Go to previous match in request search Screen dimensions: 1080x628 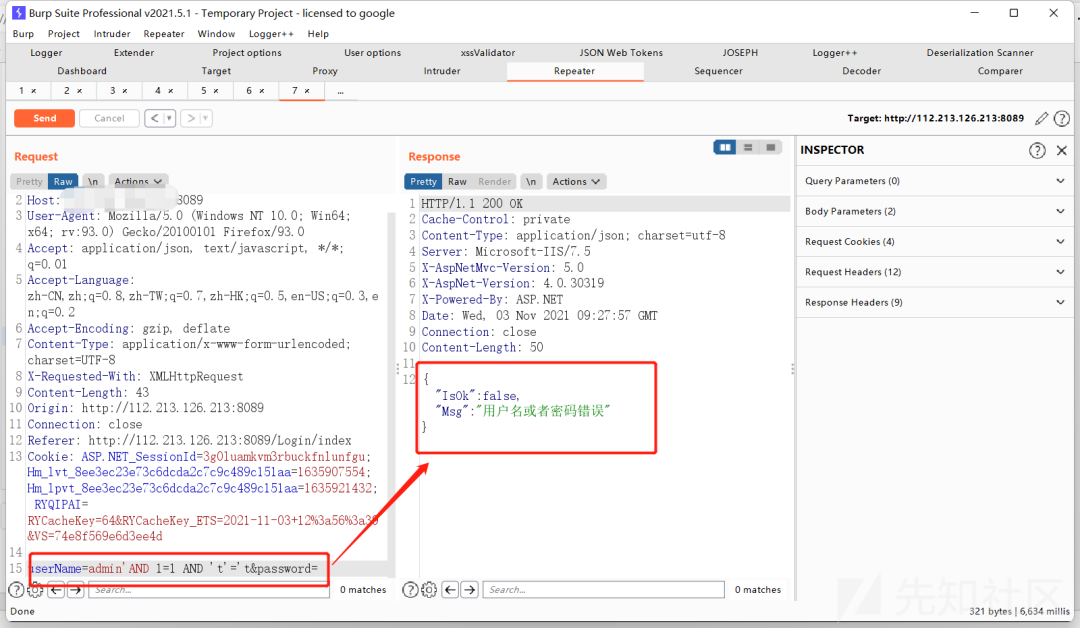(x=56, y=590)
